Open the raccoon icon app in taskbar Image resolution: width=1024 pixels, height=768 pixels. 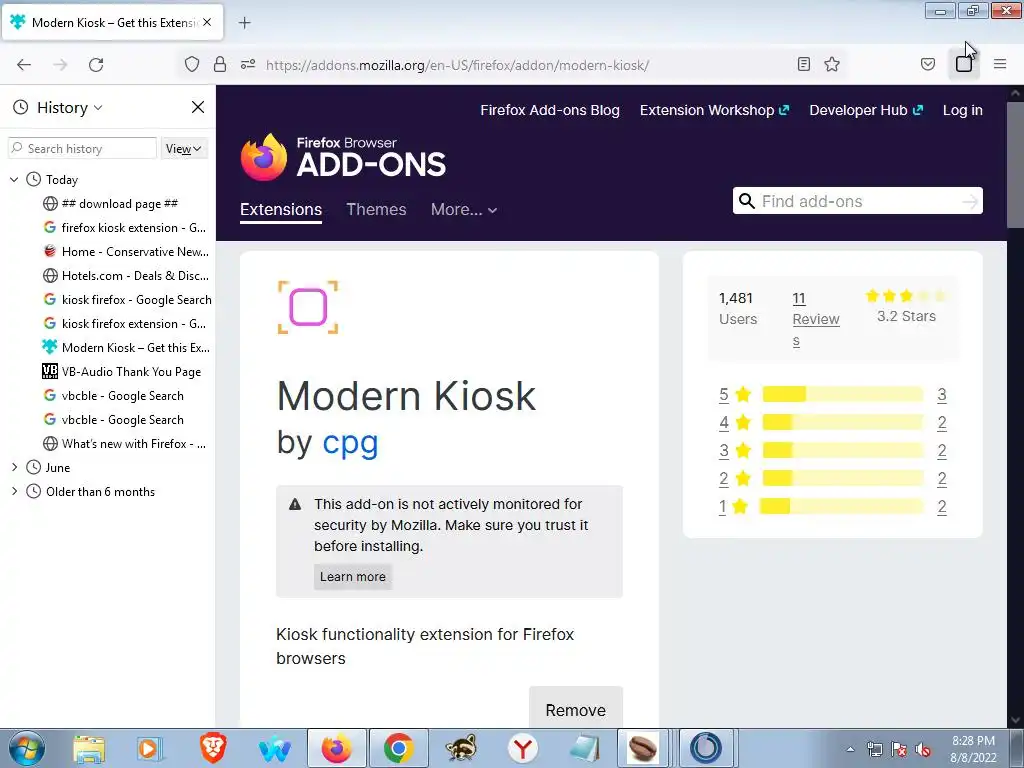(461, 748)
